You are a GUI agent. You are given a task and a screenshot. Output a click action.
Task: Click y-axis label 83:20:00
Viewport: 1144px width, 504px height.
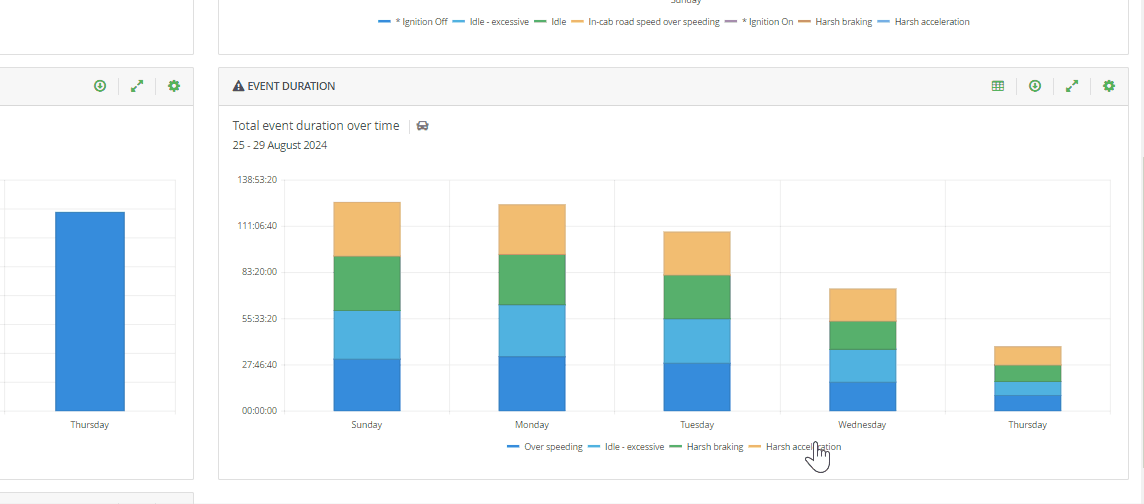pyautogui.click(x=261, y=272)
